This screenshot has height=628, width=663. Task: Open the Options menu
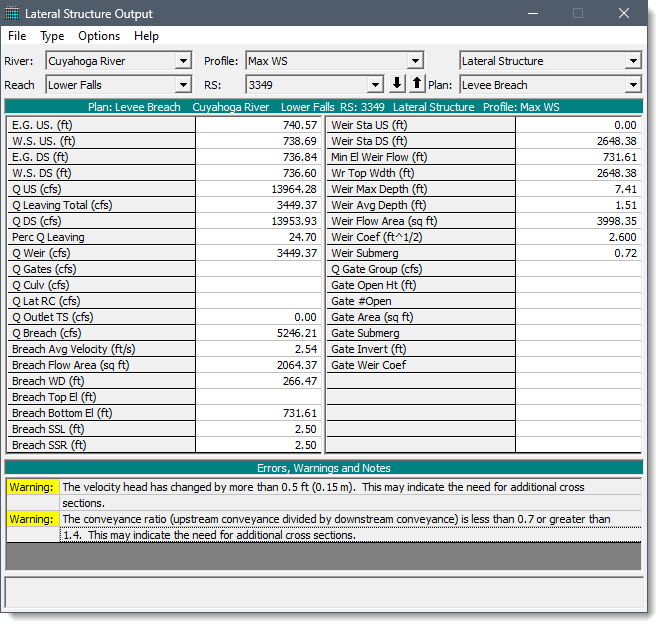99,36
